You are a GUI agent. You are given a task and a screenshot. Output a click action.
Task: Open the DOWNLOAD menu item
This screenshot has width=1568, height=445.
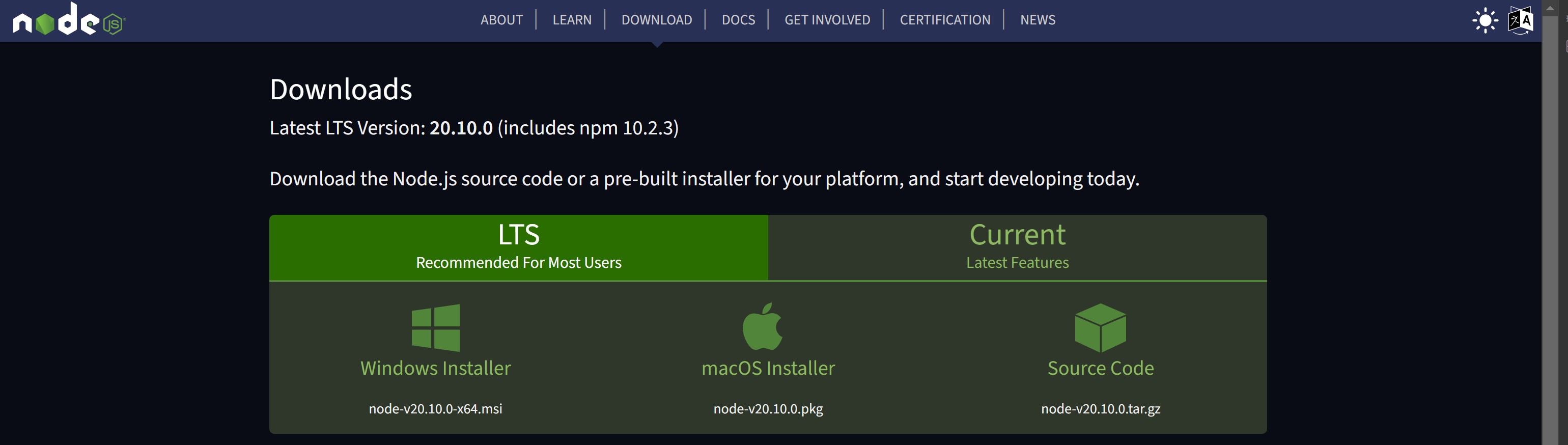[x=656, y=19]
